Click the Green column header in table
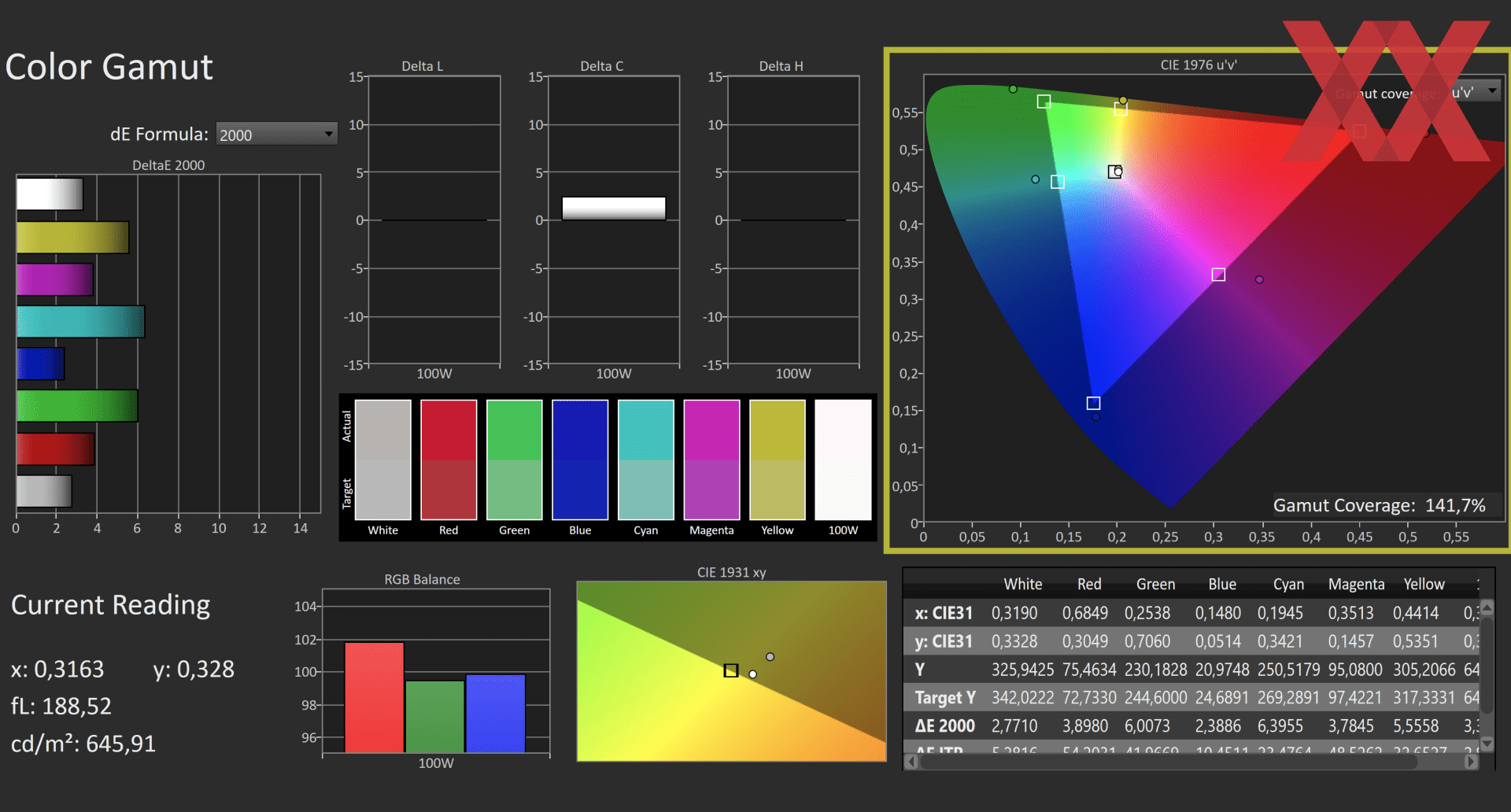This screenshot has width=1511, height=812. (1155, 585)
